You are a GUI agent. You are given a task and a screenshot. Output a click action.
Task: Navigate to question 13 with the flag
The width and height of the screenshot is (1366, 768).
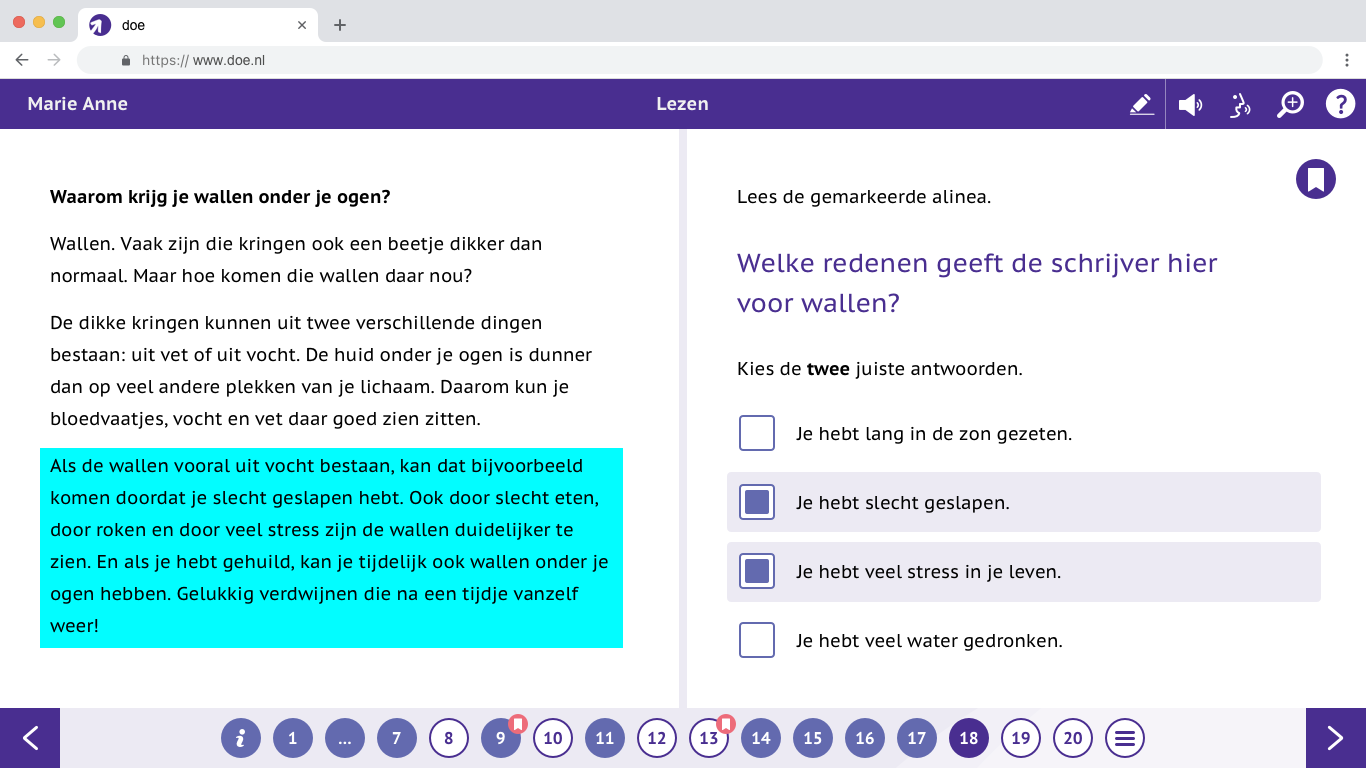pos(708,737)
